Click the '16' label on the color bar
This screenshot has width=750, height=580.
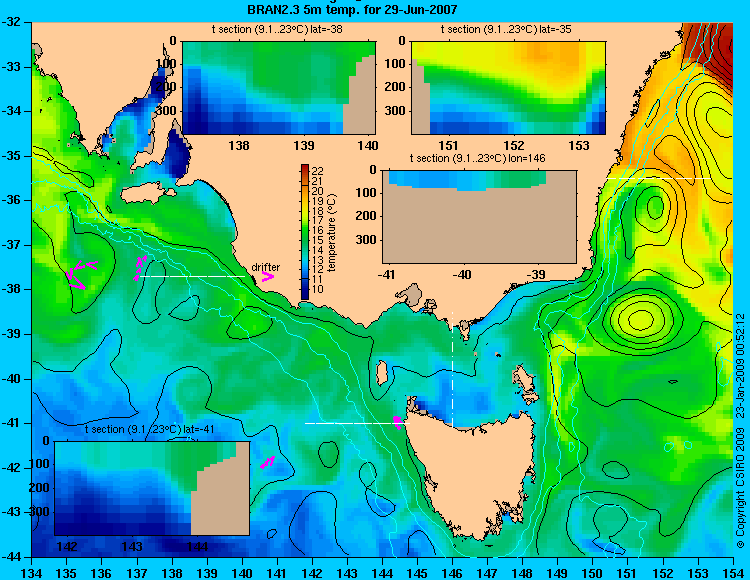tap(318, 230)
